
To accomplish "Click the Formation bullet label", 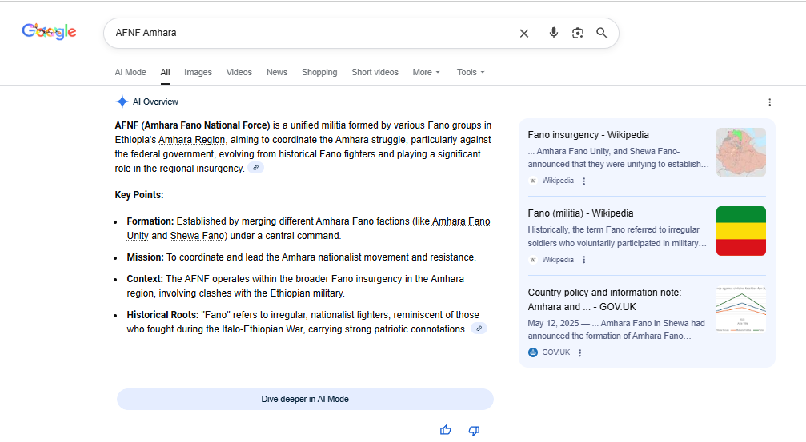I will (x=150, y=222).
